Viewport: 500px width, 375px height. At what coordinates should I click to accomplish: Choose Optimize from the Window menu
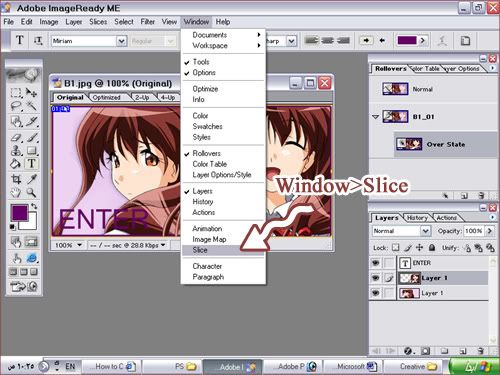(223, 89)
